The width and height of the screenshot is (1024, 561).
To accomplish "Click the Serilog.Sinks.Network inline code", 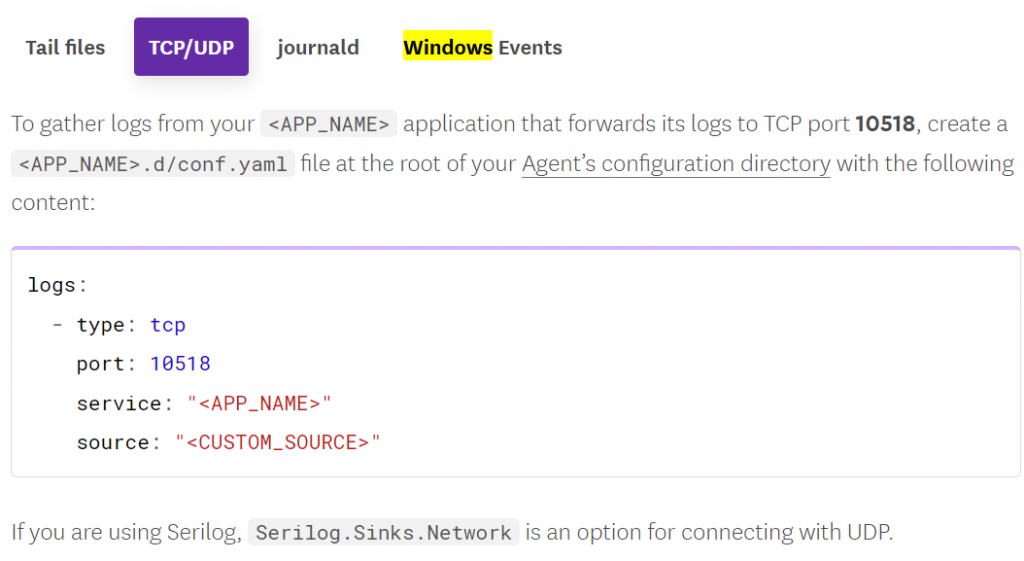I will click(384, 533).
